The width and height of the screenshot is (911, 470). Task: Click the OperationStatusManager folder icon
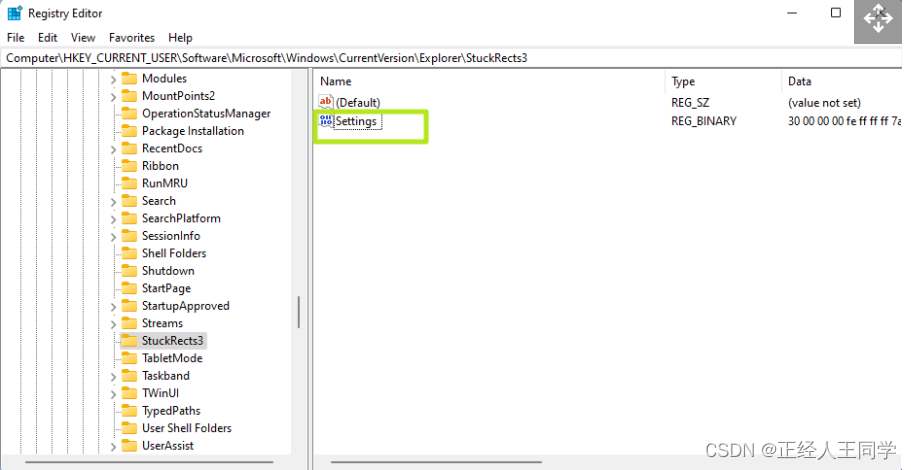(x=130, y=113)
